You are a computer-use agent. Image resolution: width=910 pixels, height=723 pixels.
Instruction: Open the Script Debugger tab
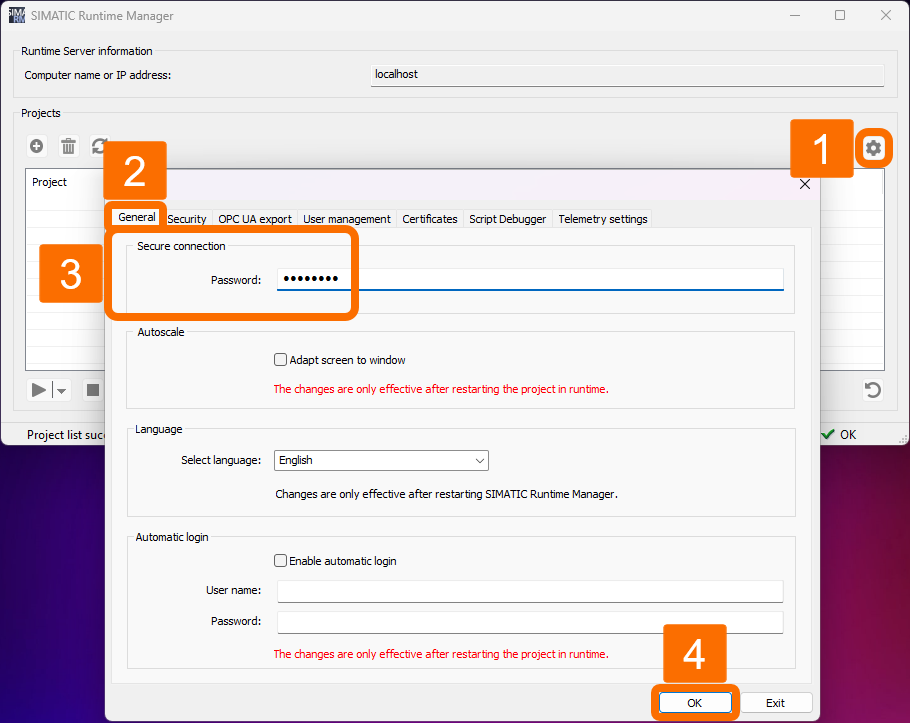[508, 219]
